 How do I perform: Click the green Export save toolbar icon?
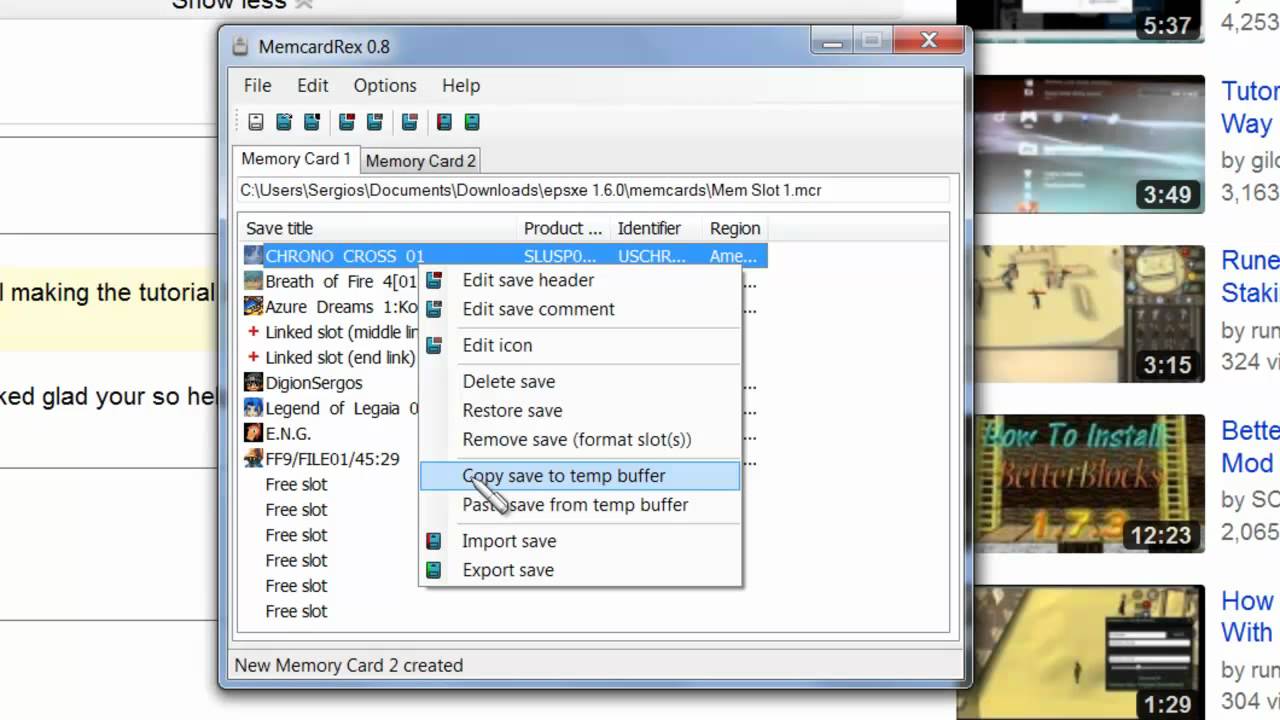click(472, 122)
